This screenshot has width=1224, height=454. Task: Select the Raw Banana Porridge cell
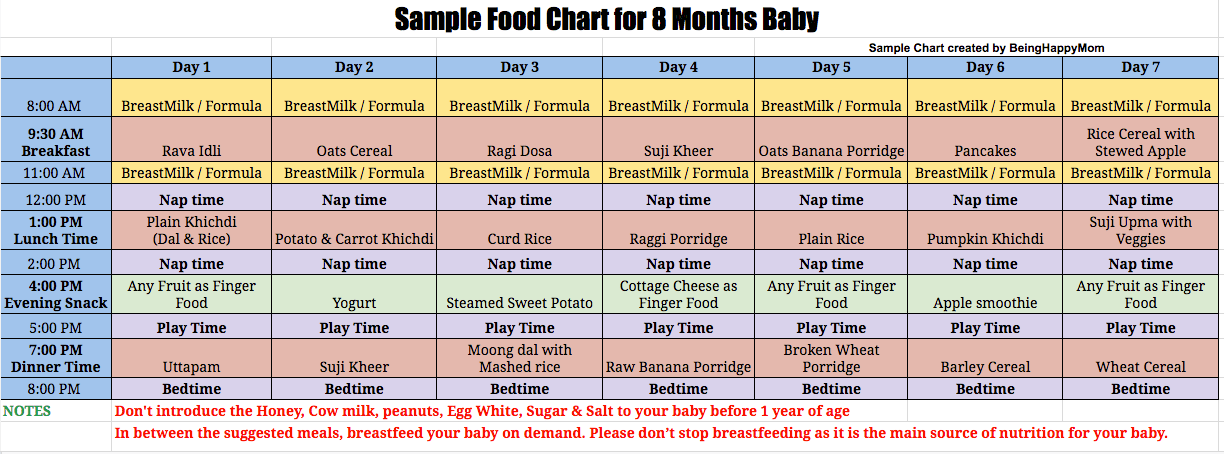[x=679, y=358]
